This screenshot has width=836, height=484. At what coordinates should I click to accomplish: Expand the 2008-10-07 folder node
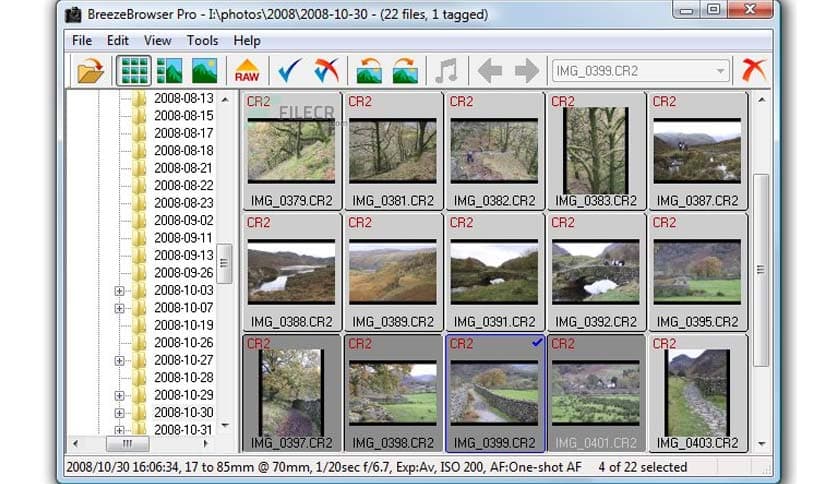pos(119,308)
